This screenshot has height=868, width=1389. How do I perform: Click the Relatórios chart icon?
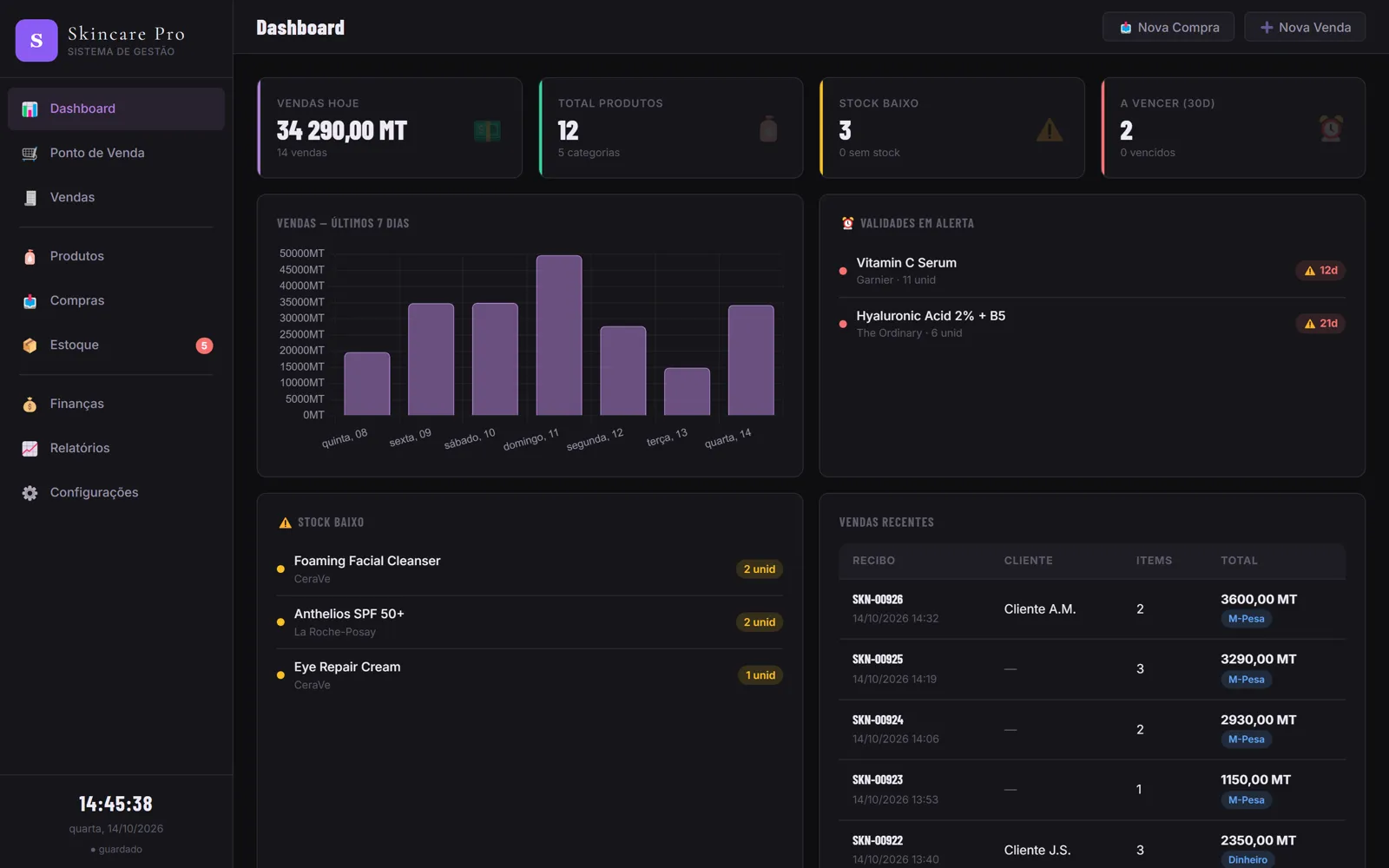(x=30, y=449)
